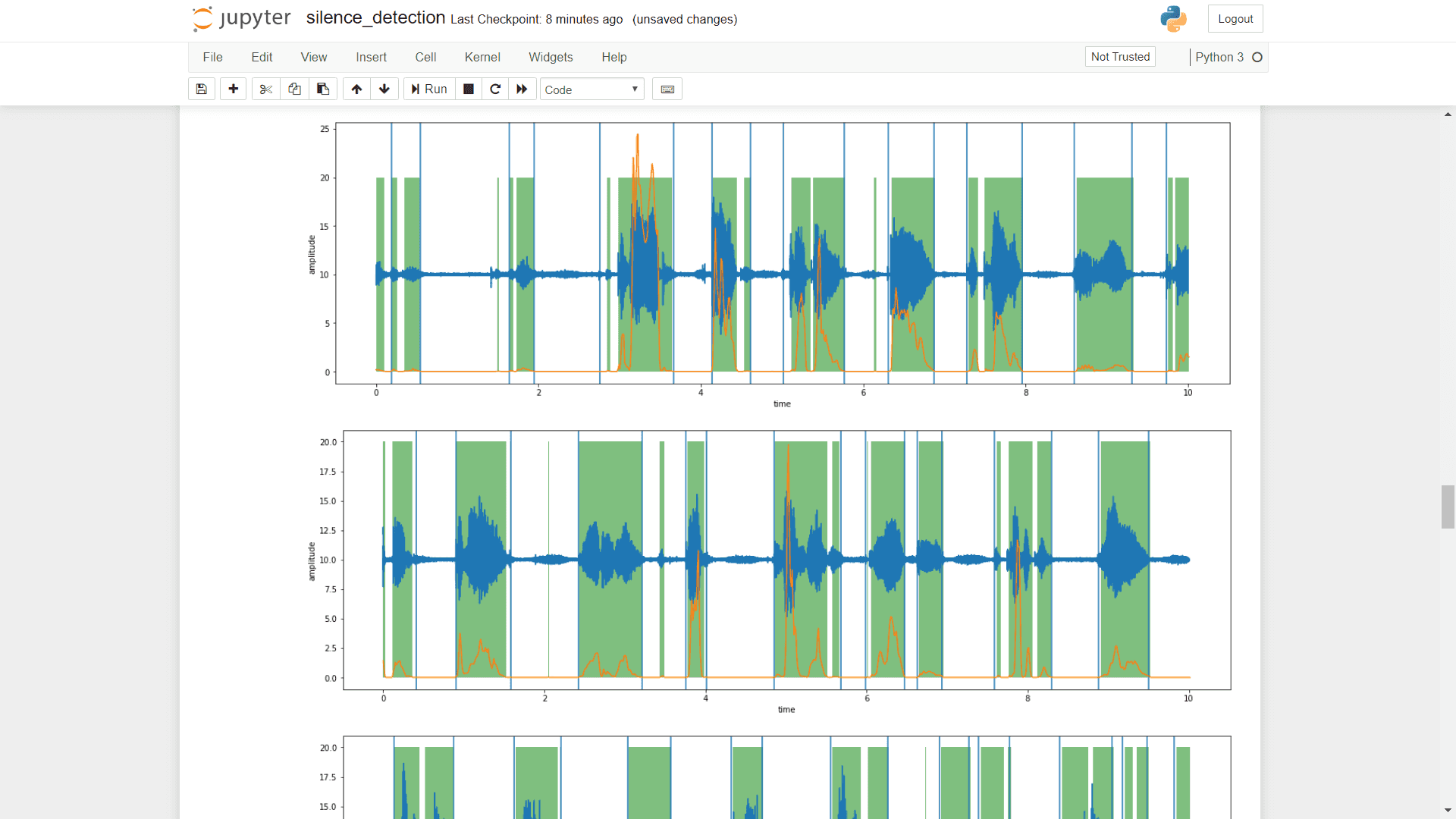
Task: Restart the kernel
Action: (x=495, y=89)
